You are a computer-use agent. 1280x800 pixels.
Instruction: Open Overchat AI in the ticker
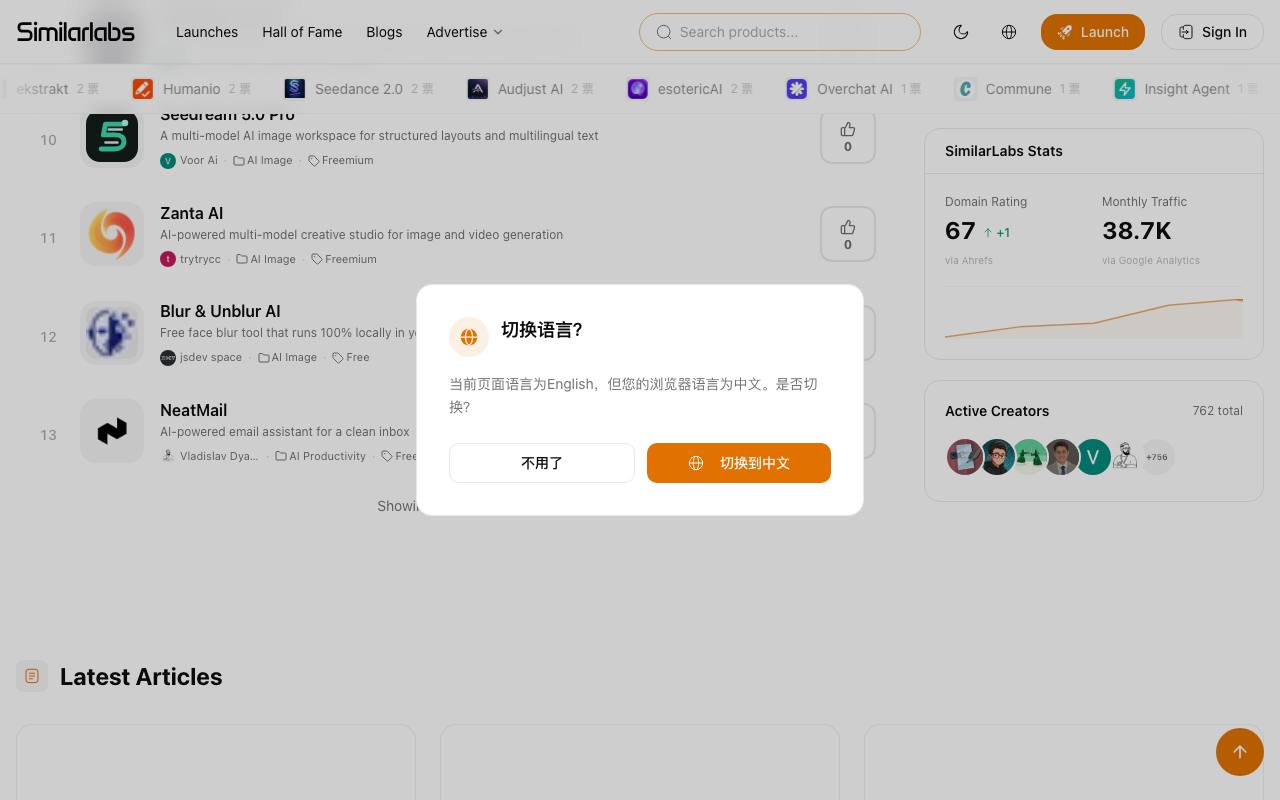pos(855,89)
